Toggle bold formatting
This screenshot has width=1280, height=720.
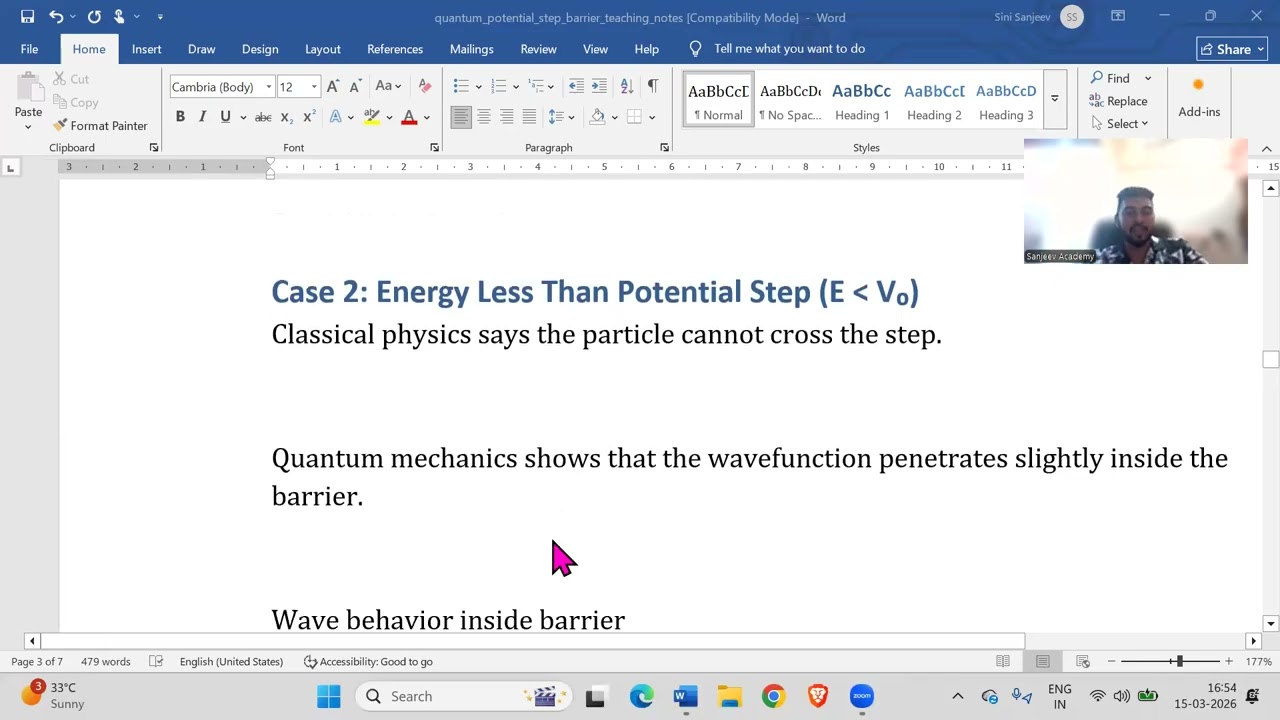click(180, 117)
